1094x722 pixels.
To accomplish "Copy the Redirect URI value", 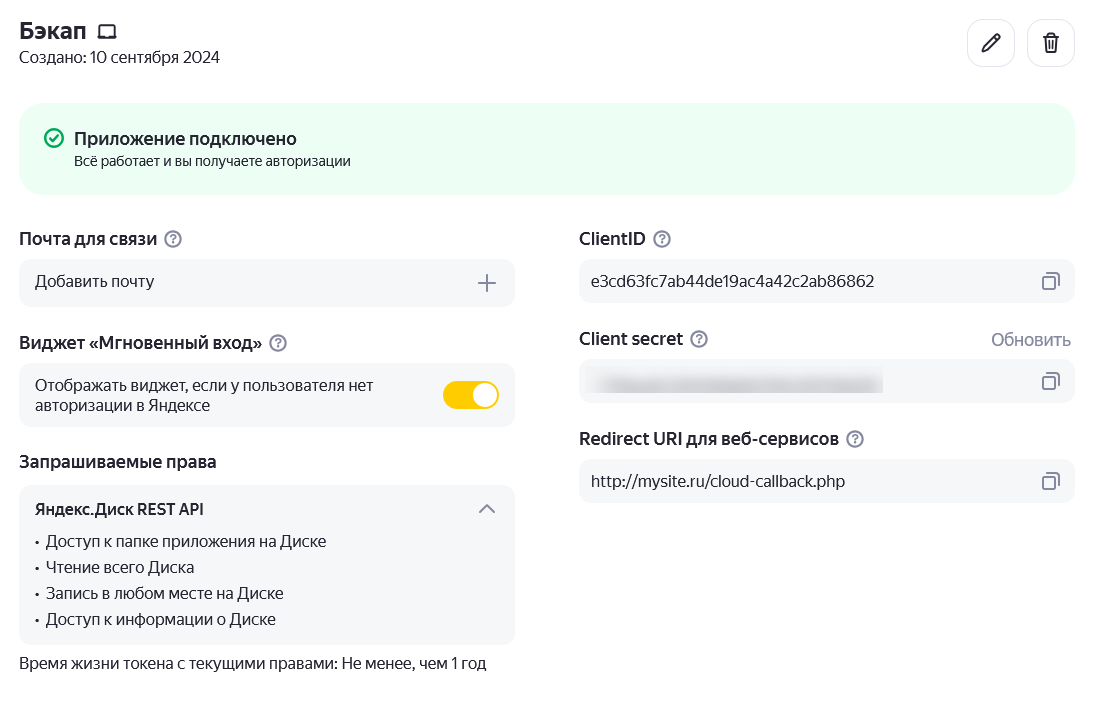I will pos(1050,481).
